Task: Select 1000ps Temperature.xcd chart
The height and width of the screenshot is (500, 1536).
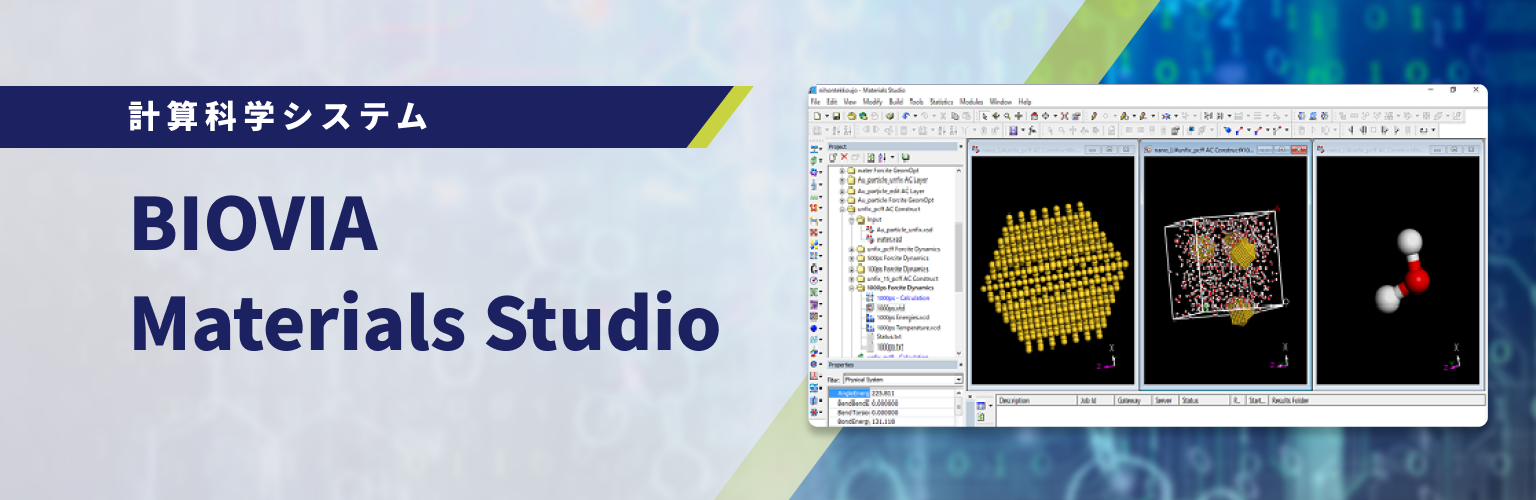Action: [908, 327]
